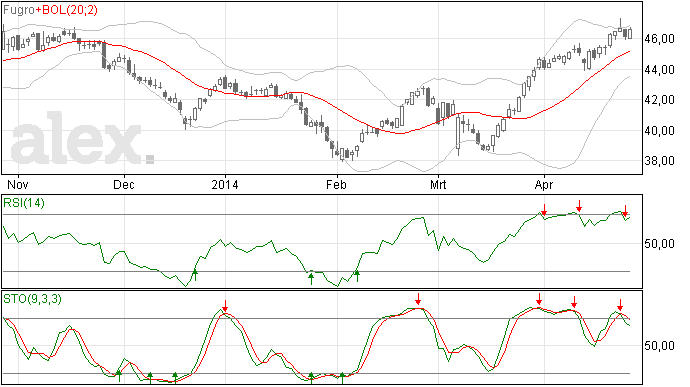Click the 50,00 label on the RSI panel
Image resolution: width=690 pixels, height=387 pixels.
pos(659,243)
